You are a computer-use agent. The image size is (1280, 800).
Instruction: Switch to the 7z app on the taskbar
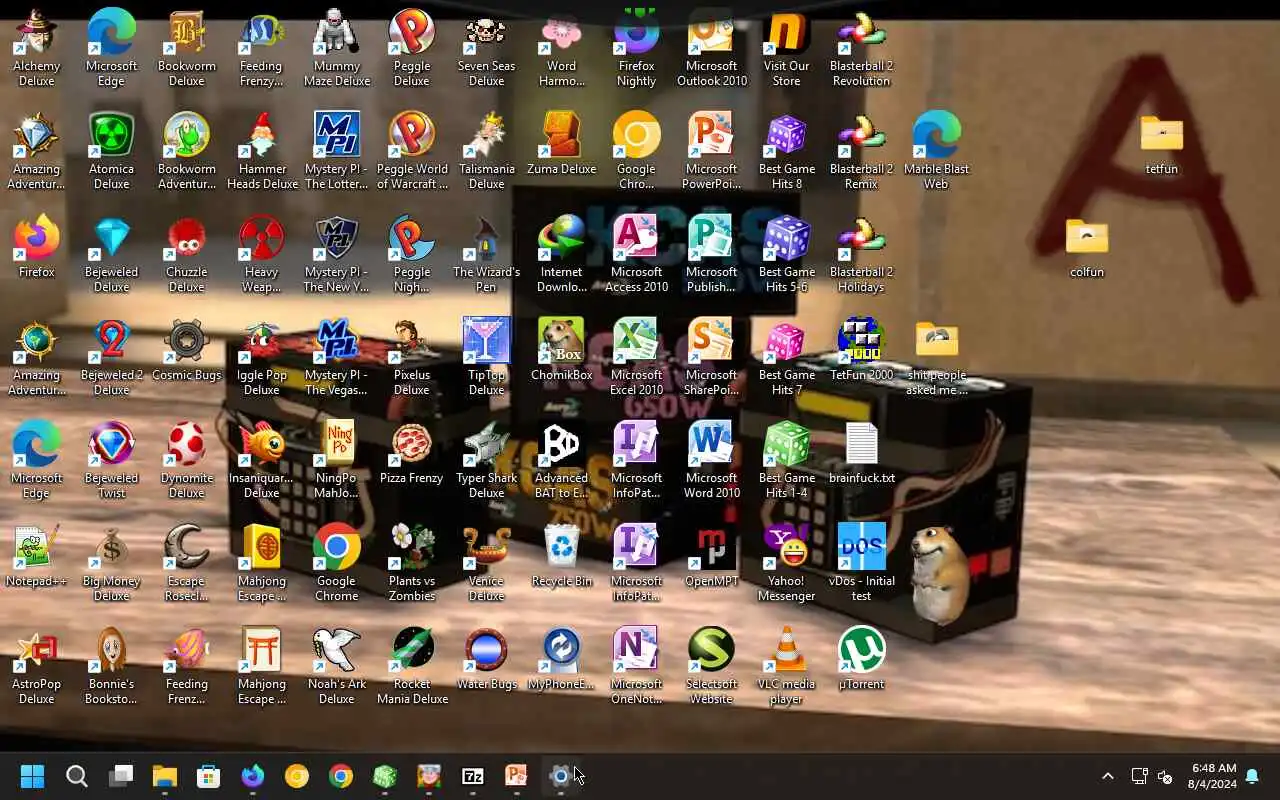tap(473, 776)
